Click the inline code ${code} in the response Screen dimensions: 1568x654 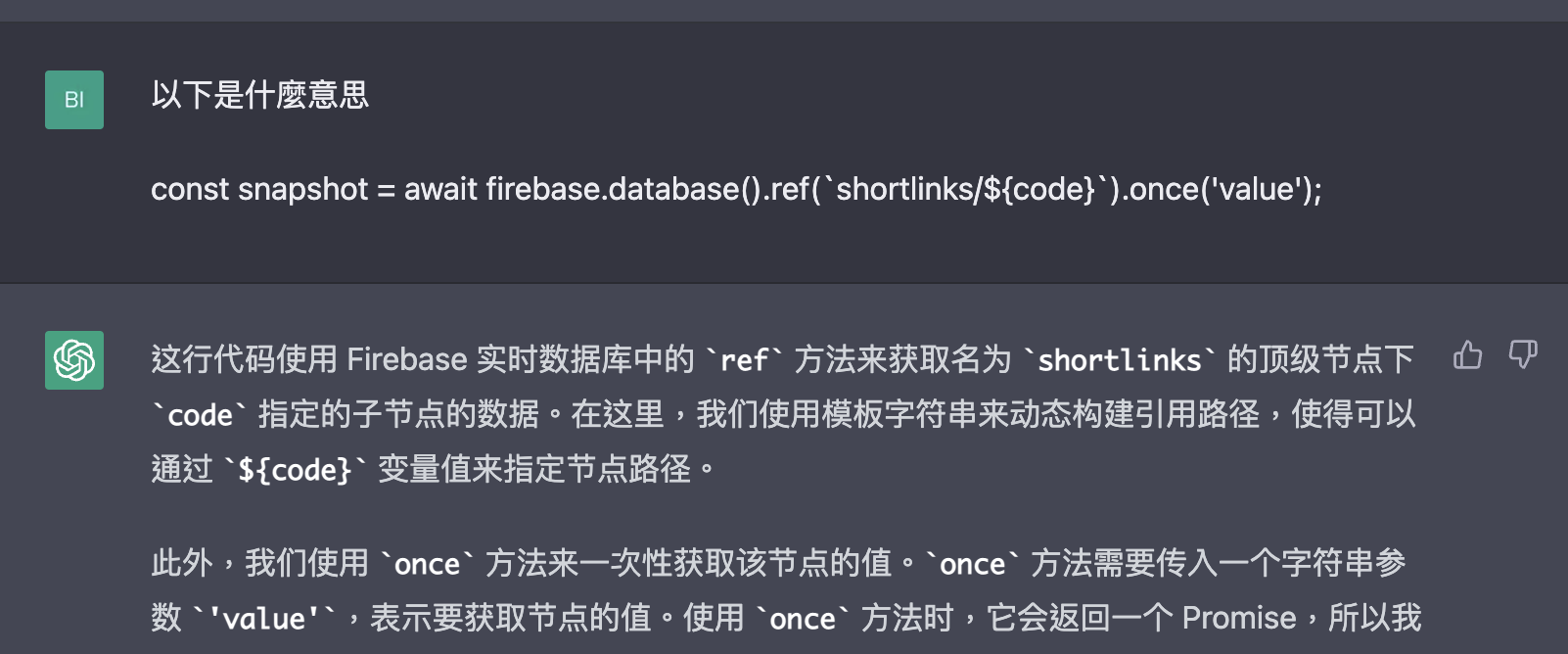point(295,471)
